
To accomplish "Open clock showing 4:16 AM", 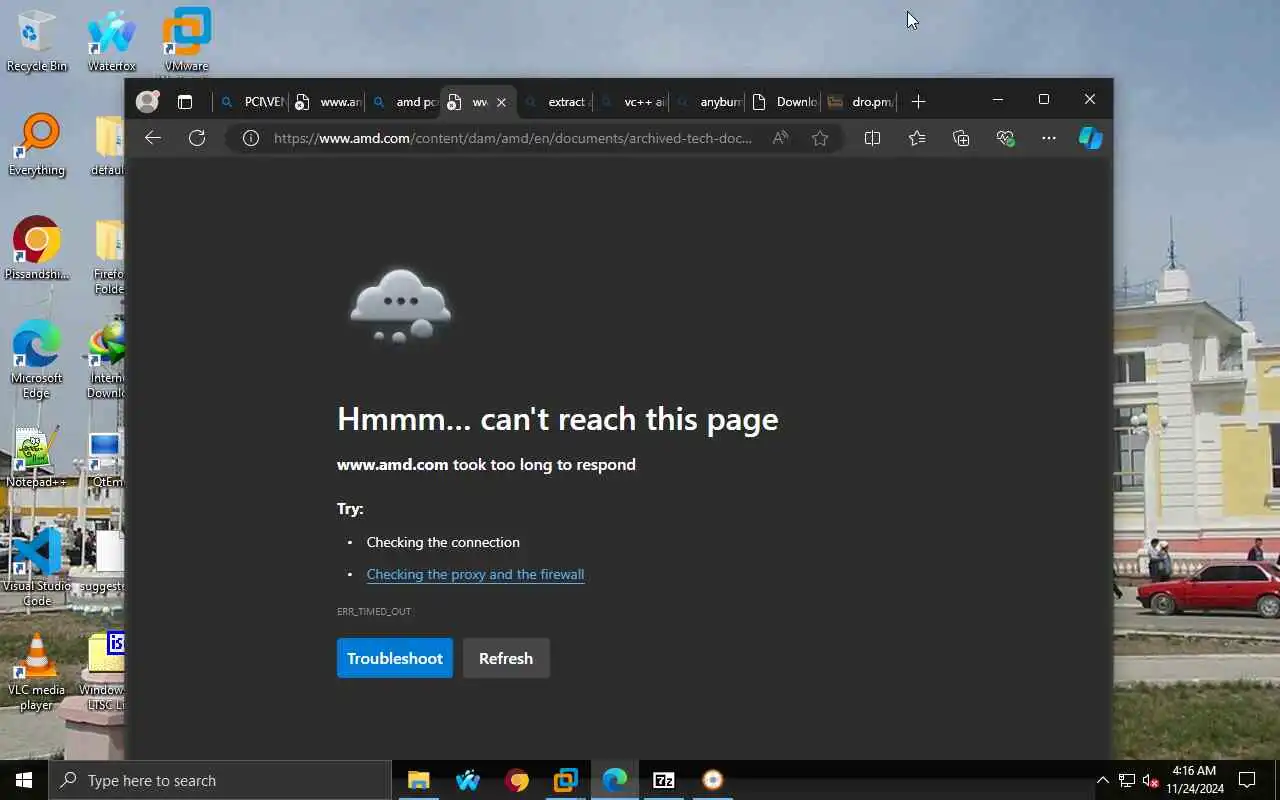I will 1194,780.
